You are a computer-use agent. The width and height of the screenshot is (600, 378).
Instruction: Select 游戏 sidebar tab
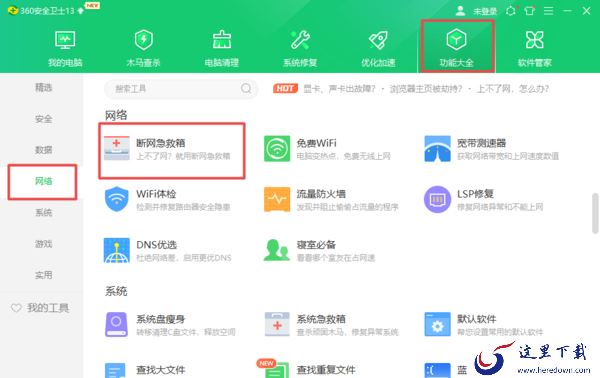[43, 244]
